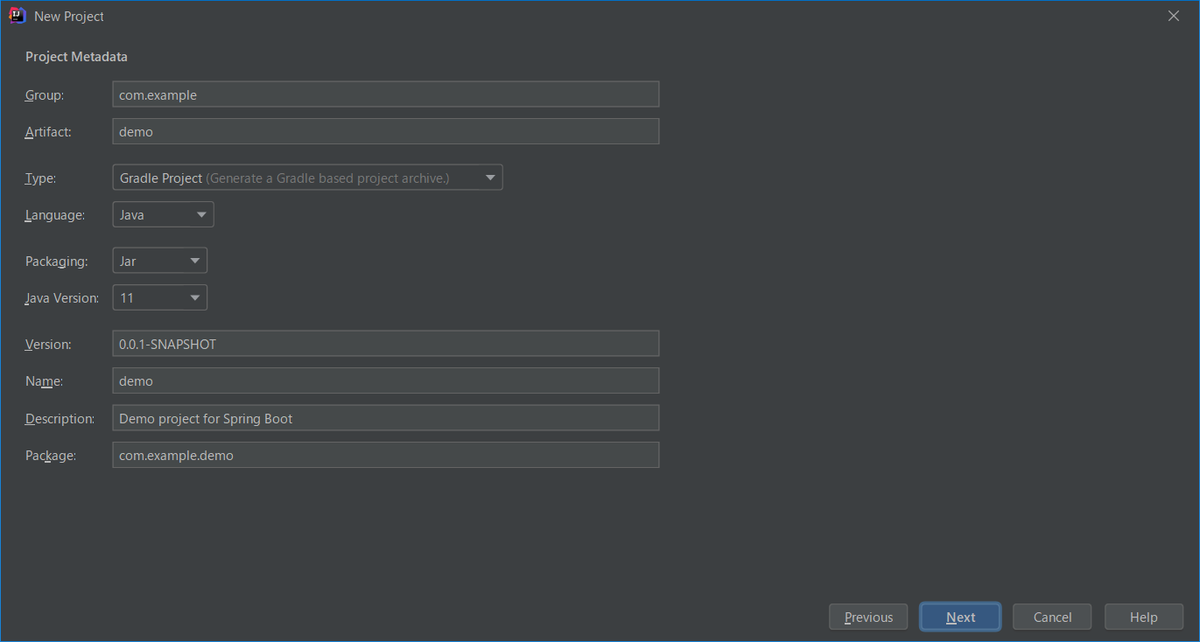Click the Version field with 0.0.1-SNAPSHOT

(x=386, y=344)
